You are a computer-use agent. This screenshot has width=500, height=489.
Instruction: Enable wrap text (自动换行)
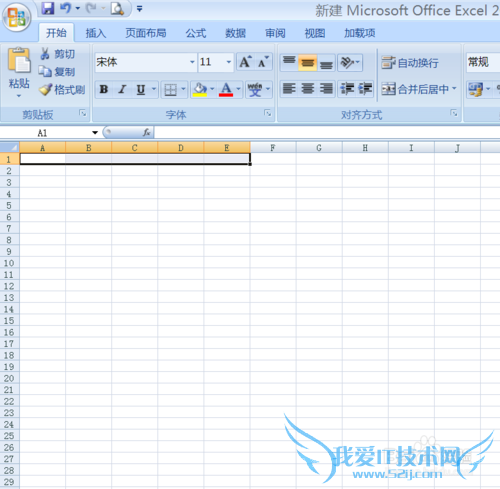pos(410,63)
